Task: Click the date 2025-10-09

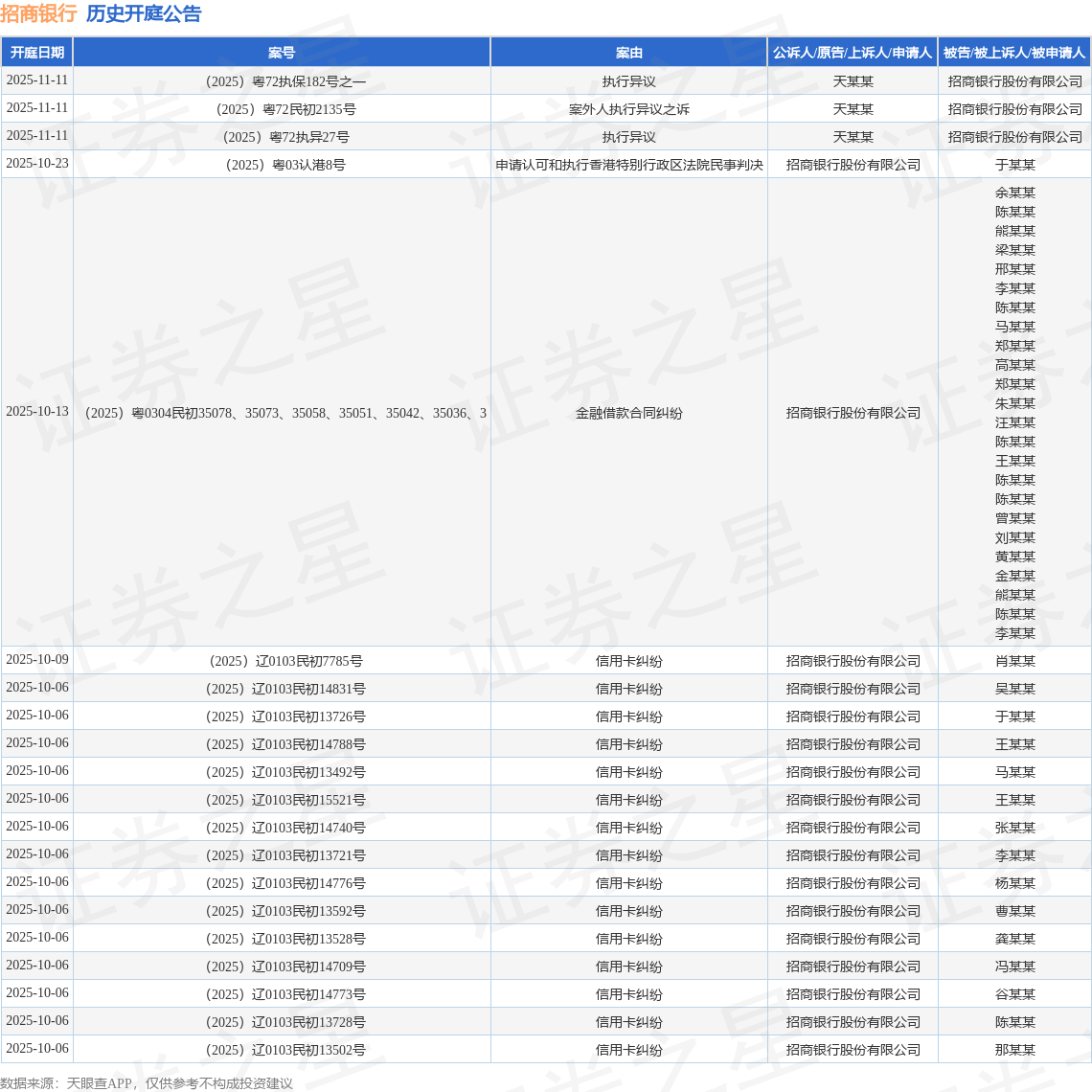Action: coord(37,660)
